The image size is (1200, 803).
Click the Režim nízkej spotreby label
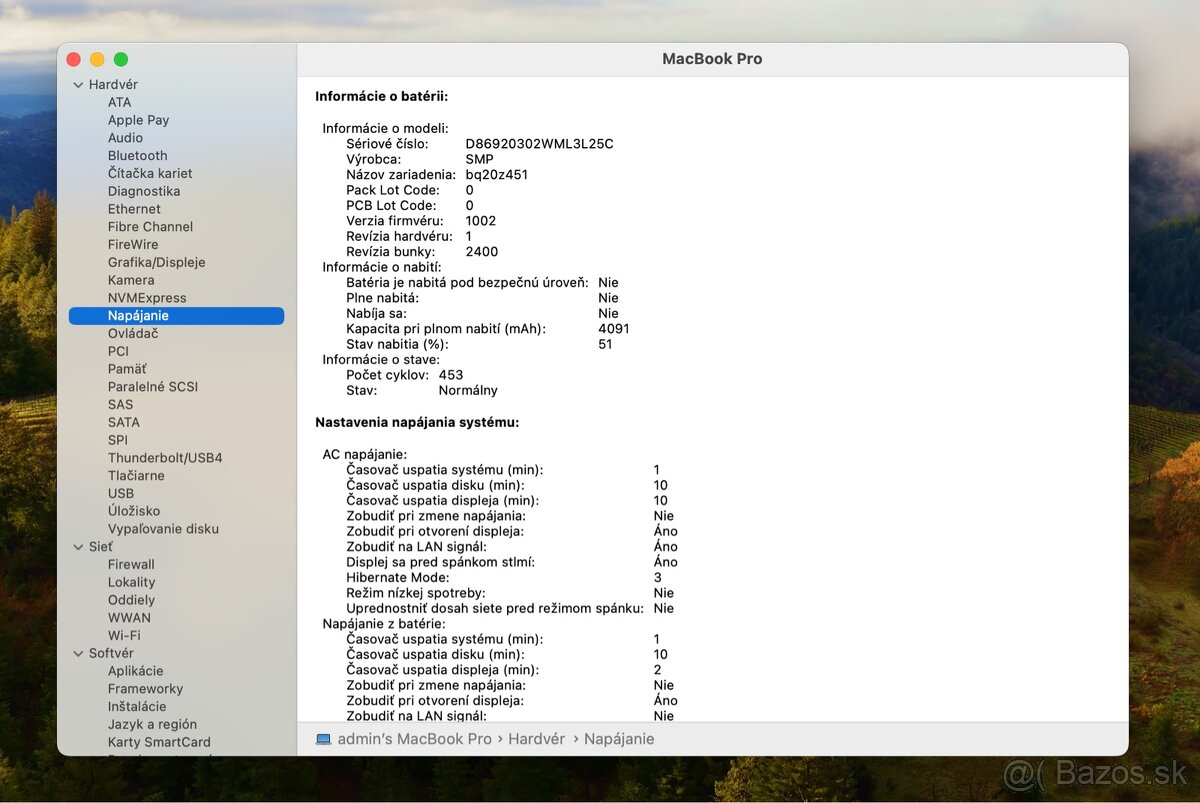416,593
